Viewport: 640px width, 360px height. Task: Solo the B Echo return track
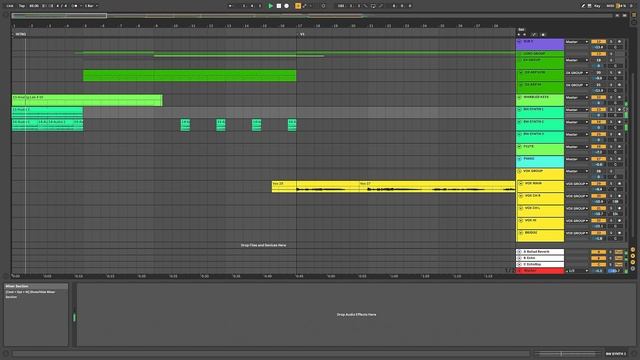point(611,258)
